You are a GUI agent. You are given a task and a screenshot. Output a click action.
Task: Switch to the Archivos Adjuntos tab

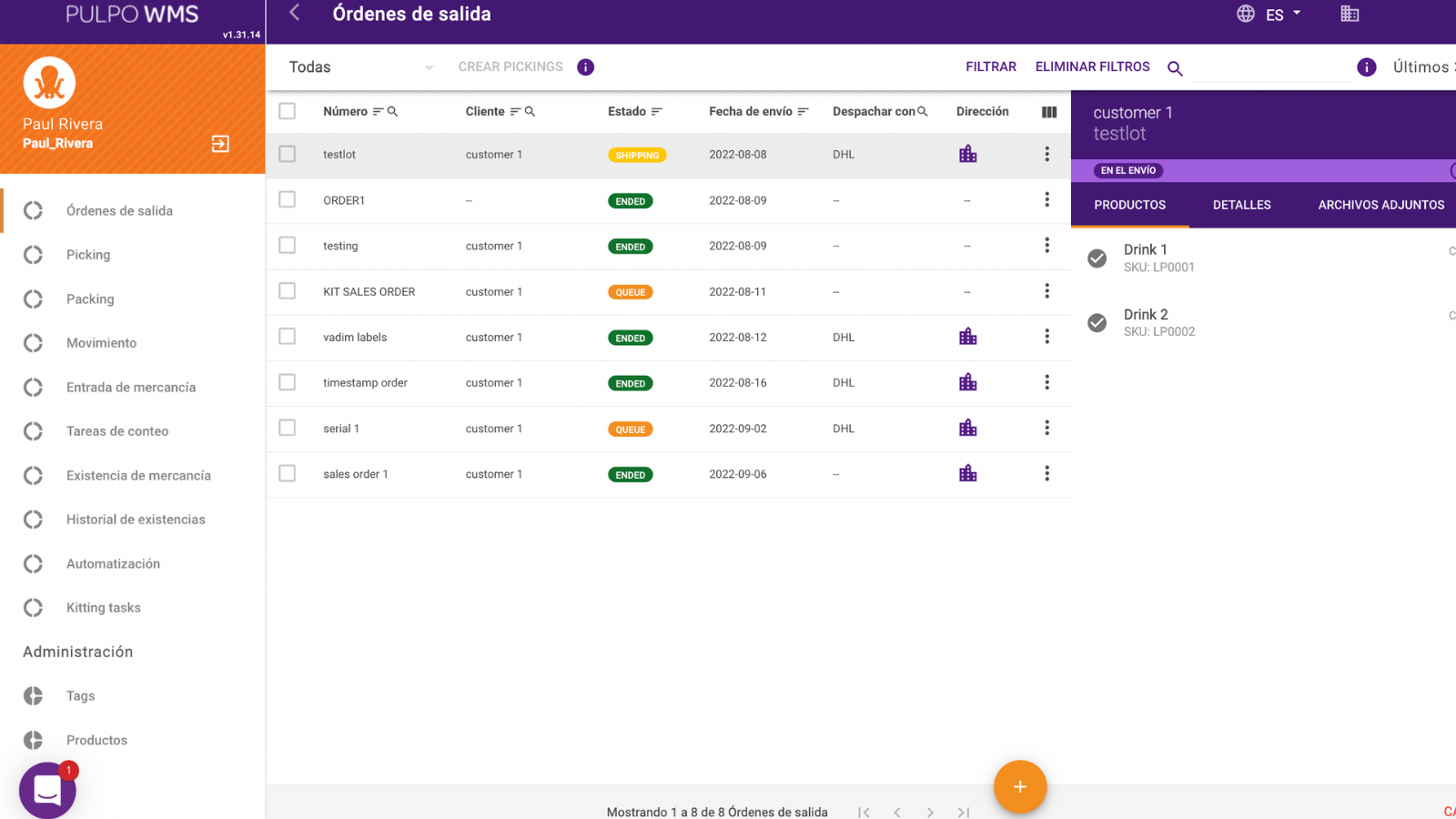click(x=1380, y=205)
